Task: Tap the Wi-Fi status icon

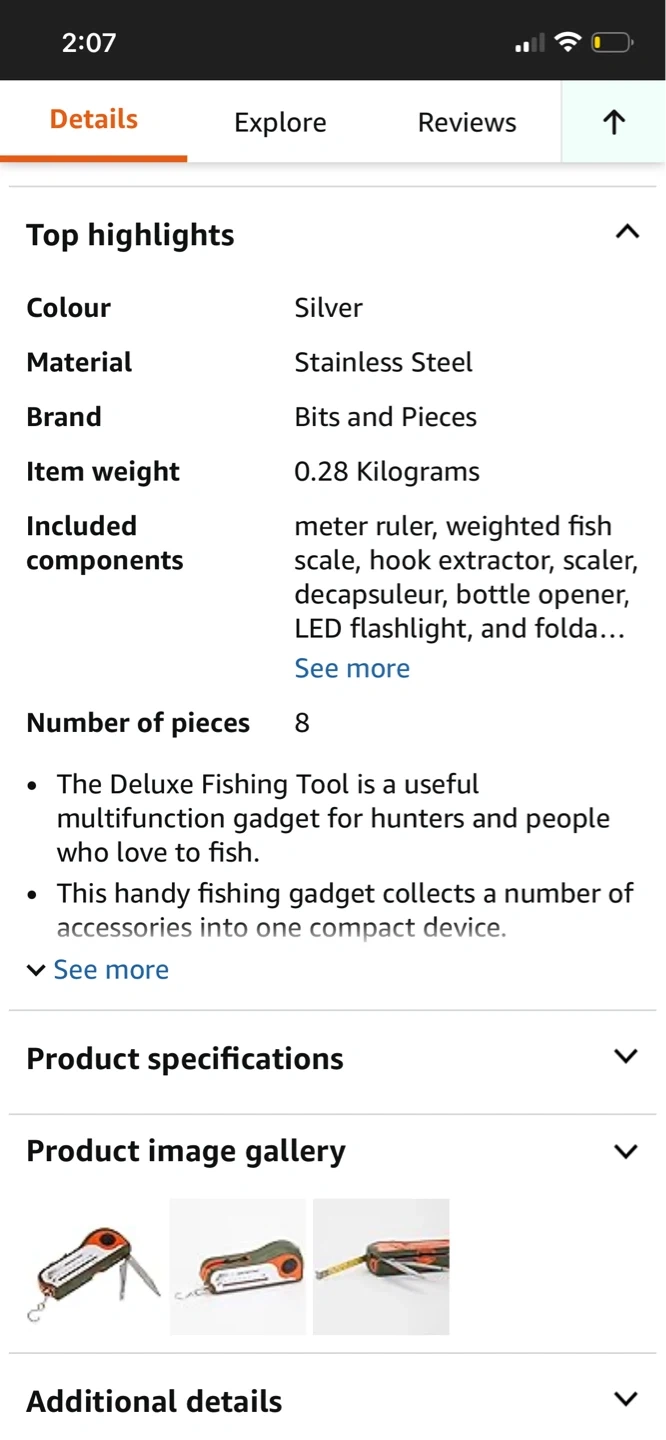Action: tap(568, 42)
